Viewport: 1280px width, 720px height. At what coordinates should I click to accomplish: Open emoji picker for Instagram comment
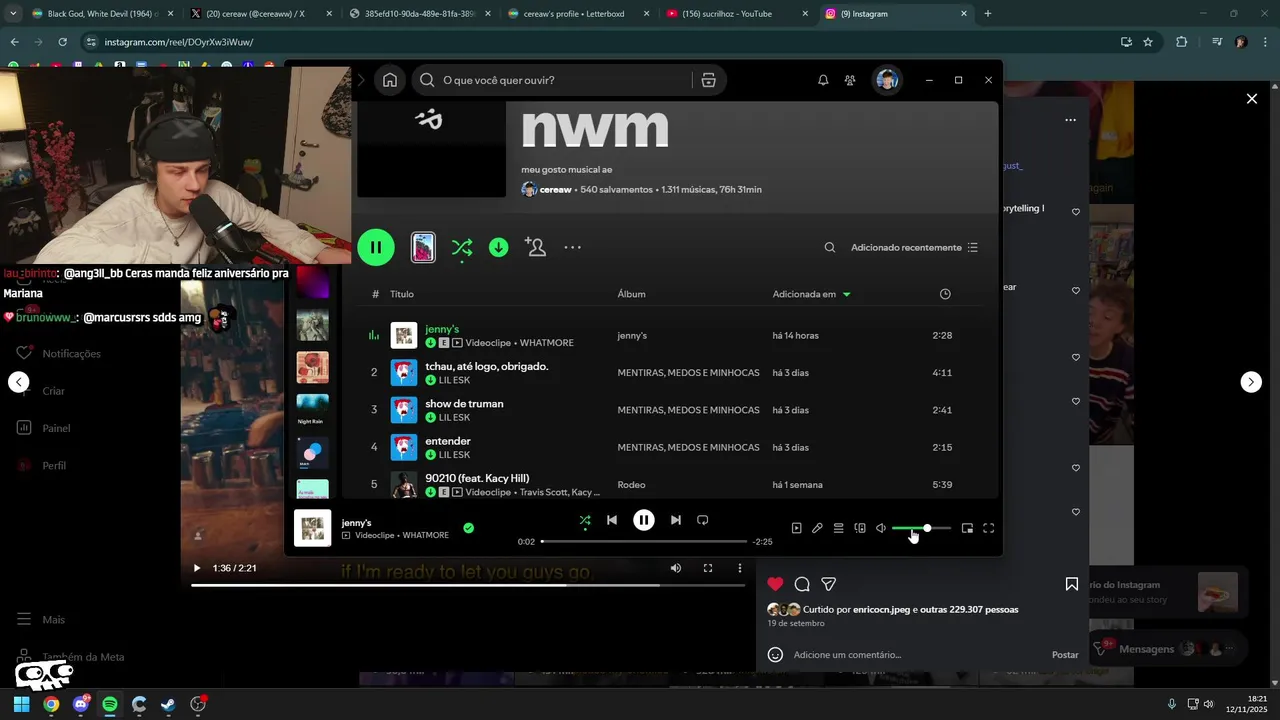tap(775, 655)
